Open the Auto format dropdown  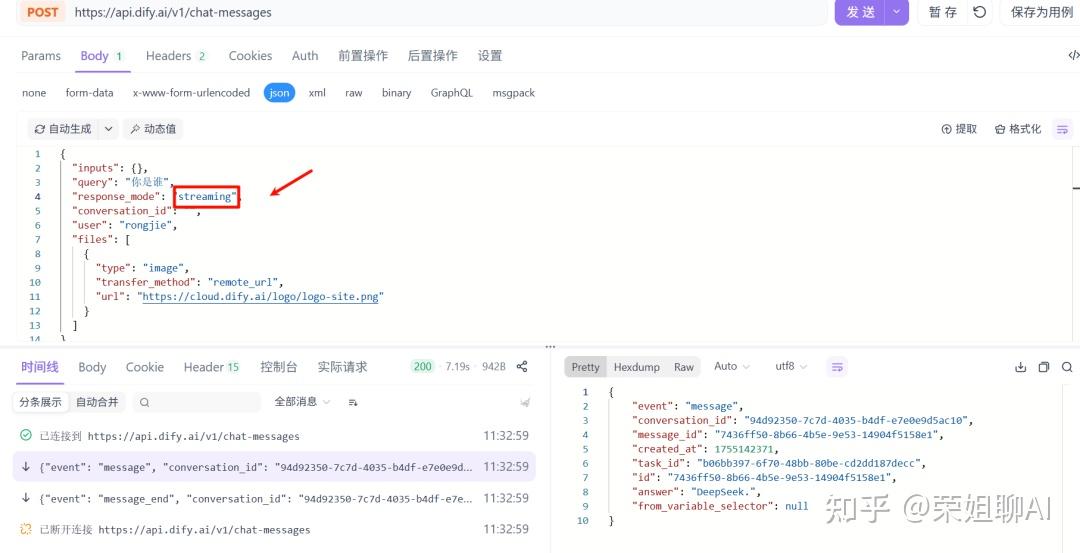tap(731, 366)
